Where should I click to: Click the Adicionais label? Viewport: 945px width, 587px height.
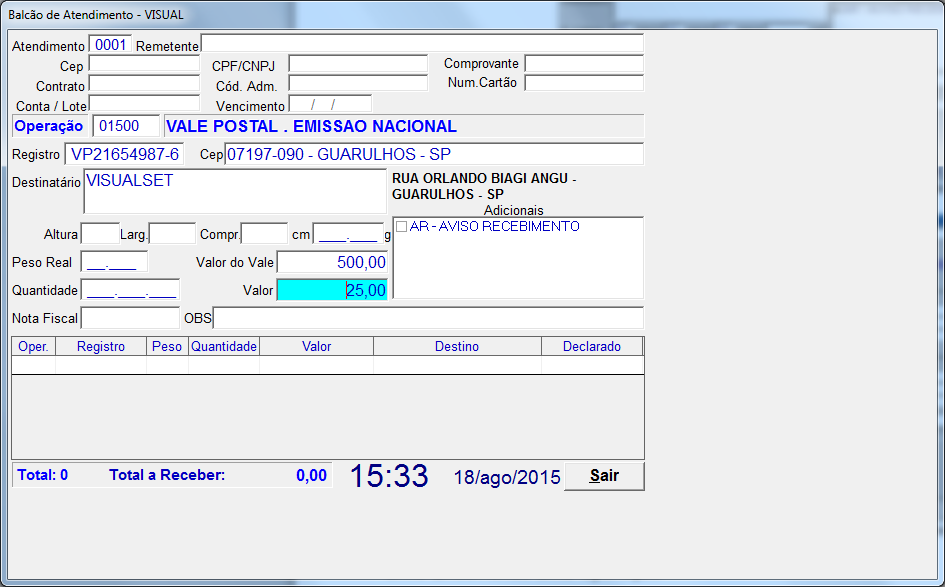513,210
